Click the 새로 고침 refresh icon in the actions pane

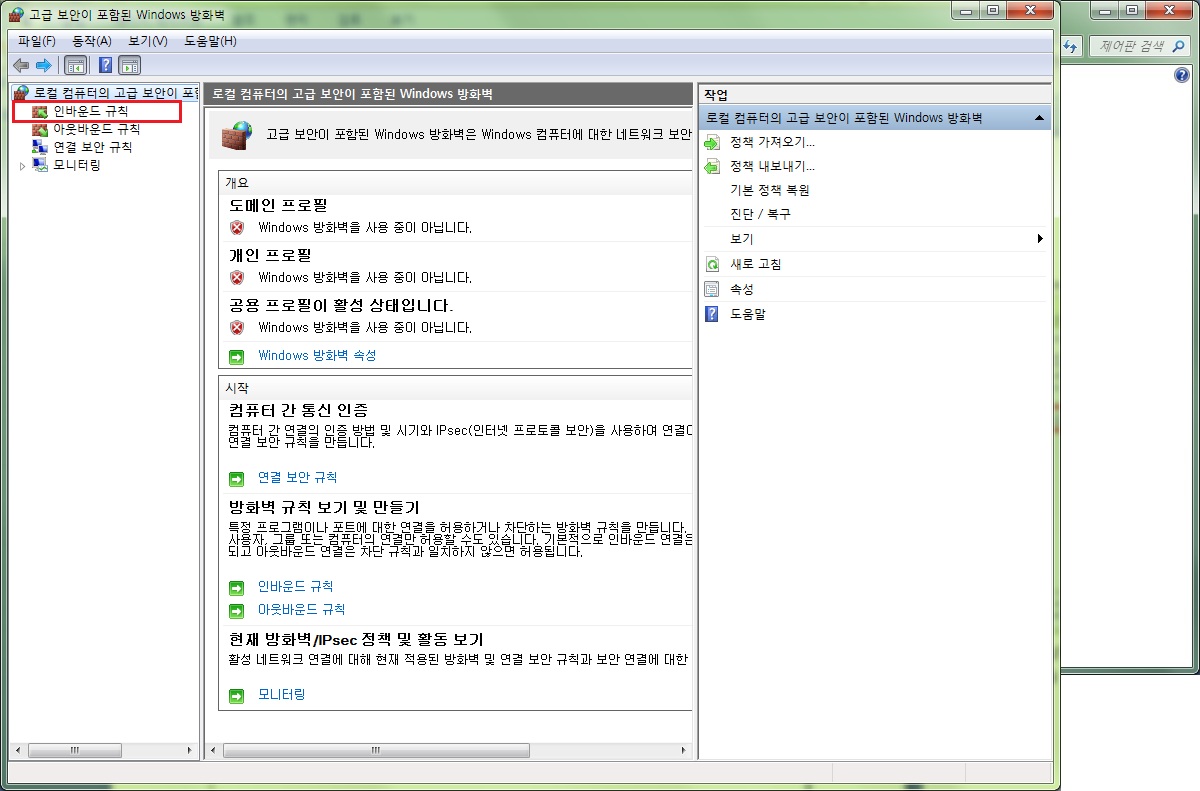tap(712, 265)
